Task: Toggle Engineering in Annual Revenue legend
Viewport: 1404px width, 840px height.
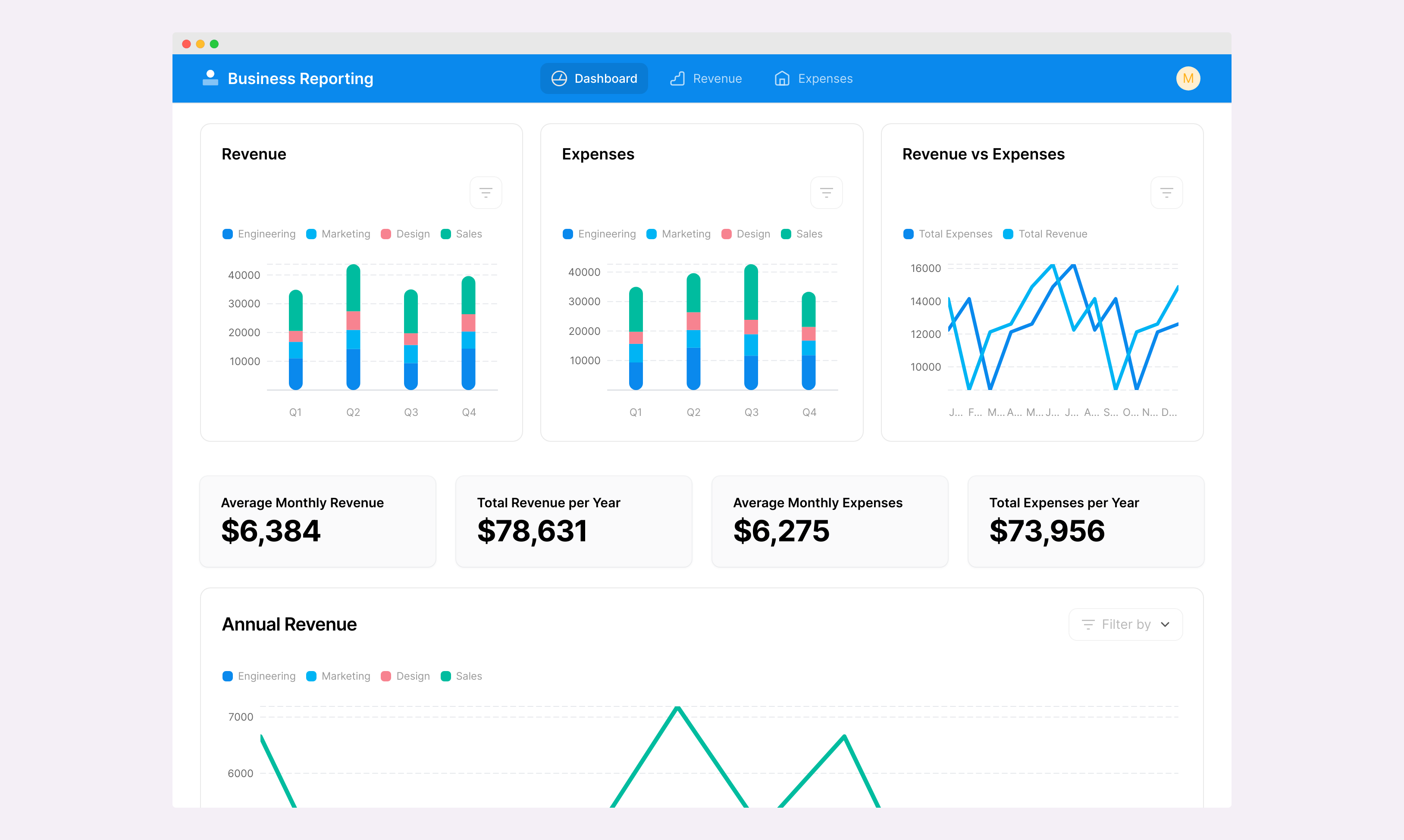Action: pyautogui.click(x=259, y=676)
